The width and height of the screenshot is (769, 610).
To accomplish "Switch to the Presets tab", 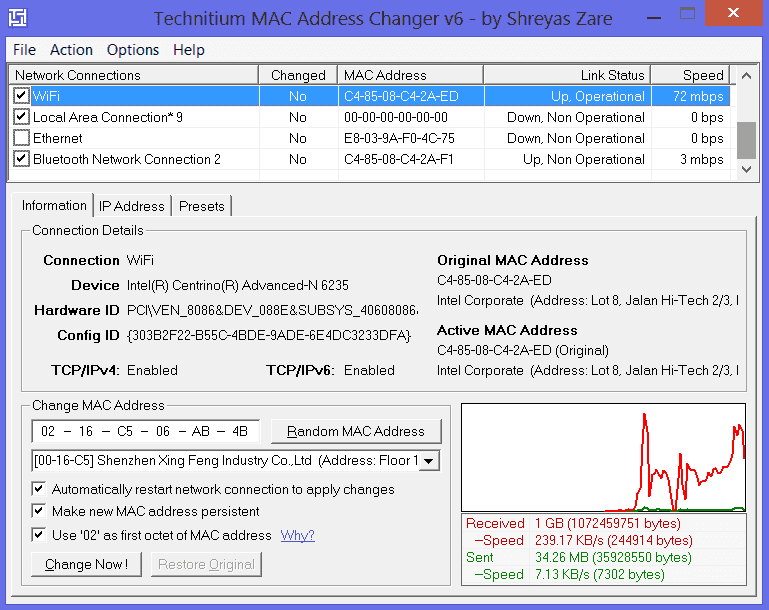I will [x=202, y=206].
